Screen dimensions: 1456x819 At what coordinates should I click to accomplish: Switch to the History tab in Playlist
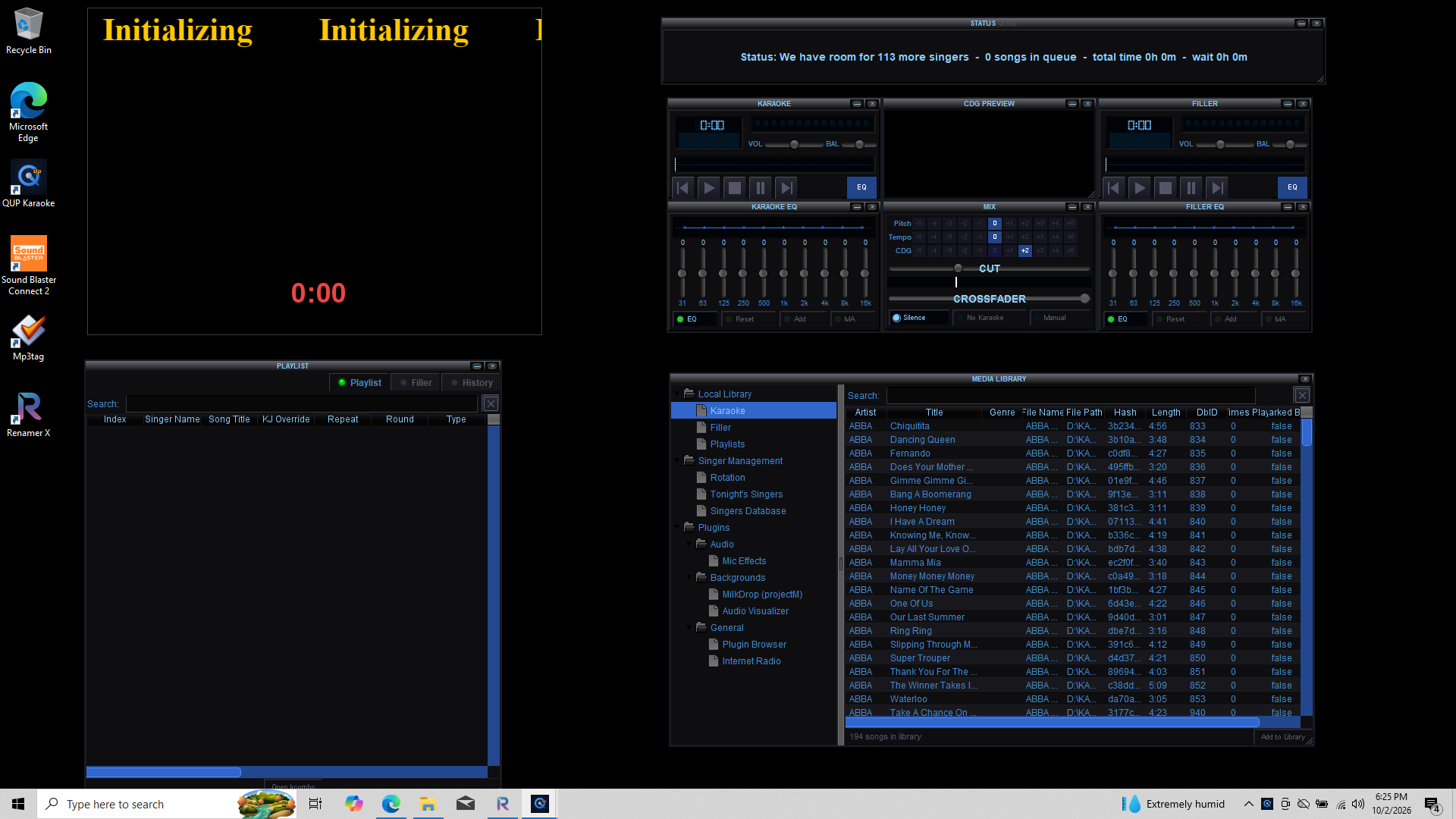[472, 383]
